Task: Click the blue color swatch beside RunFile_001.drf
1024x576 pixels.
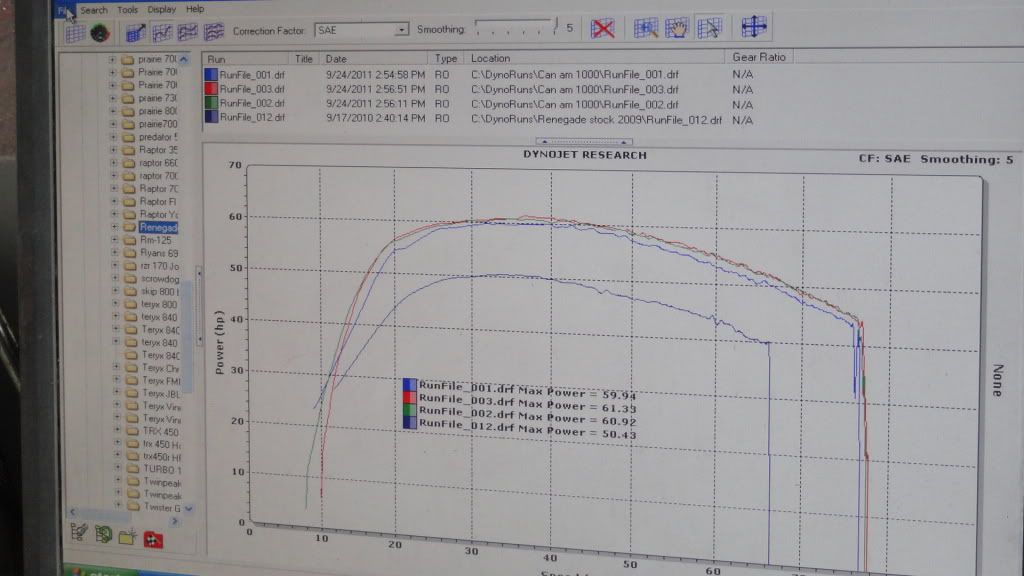Action: (x=212, y=73)
